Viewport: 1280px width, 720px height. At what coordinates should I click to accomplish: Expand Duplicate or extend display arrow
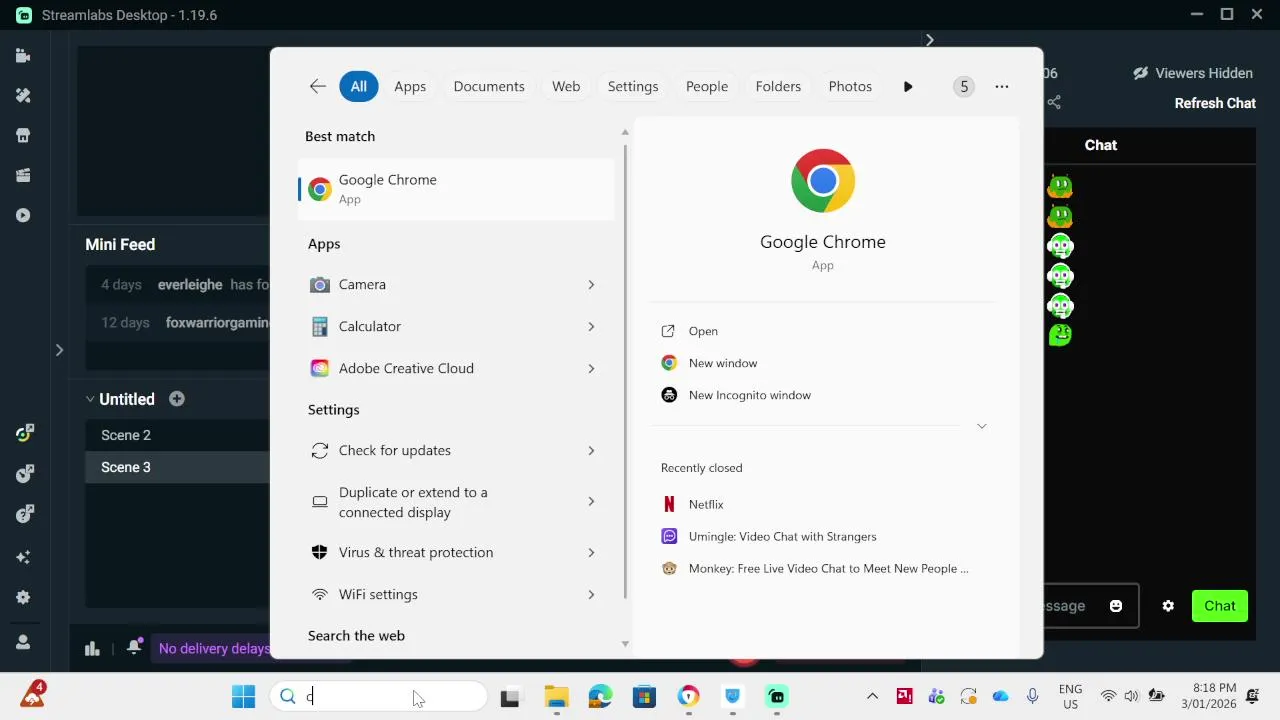pyautogui.click(x=591, y=502)
